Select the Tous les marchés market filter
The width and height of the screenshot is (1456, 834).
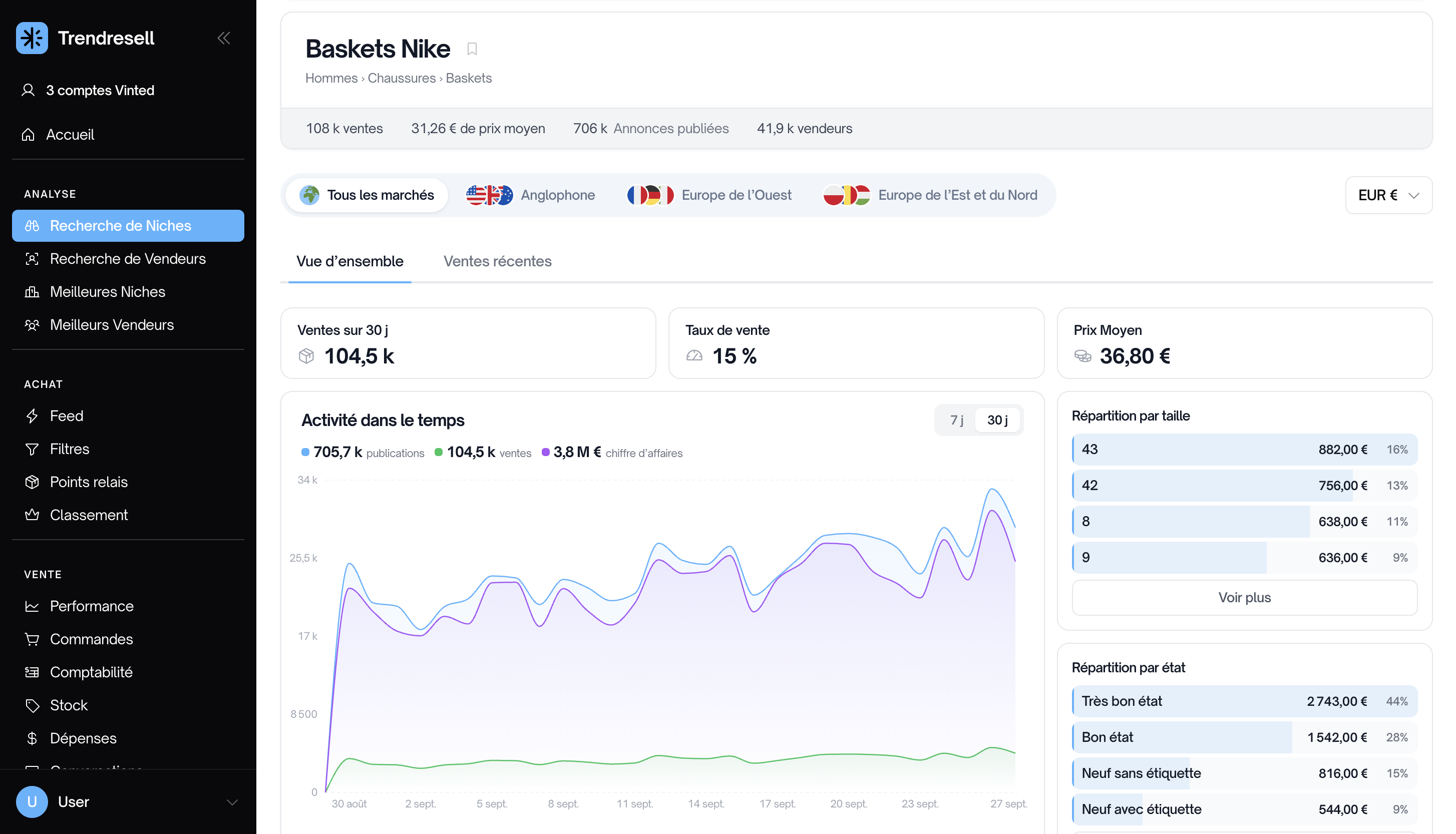click(x=367, y=195)
